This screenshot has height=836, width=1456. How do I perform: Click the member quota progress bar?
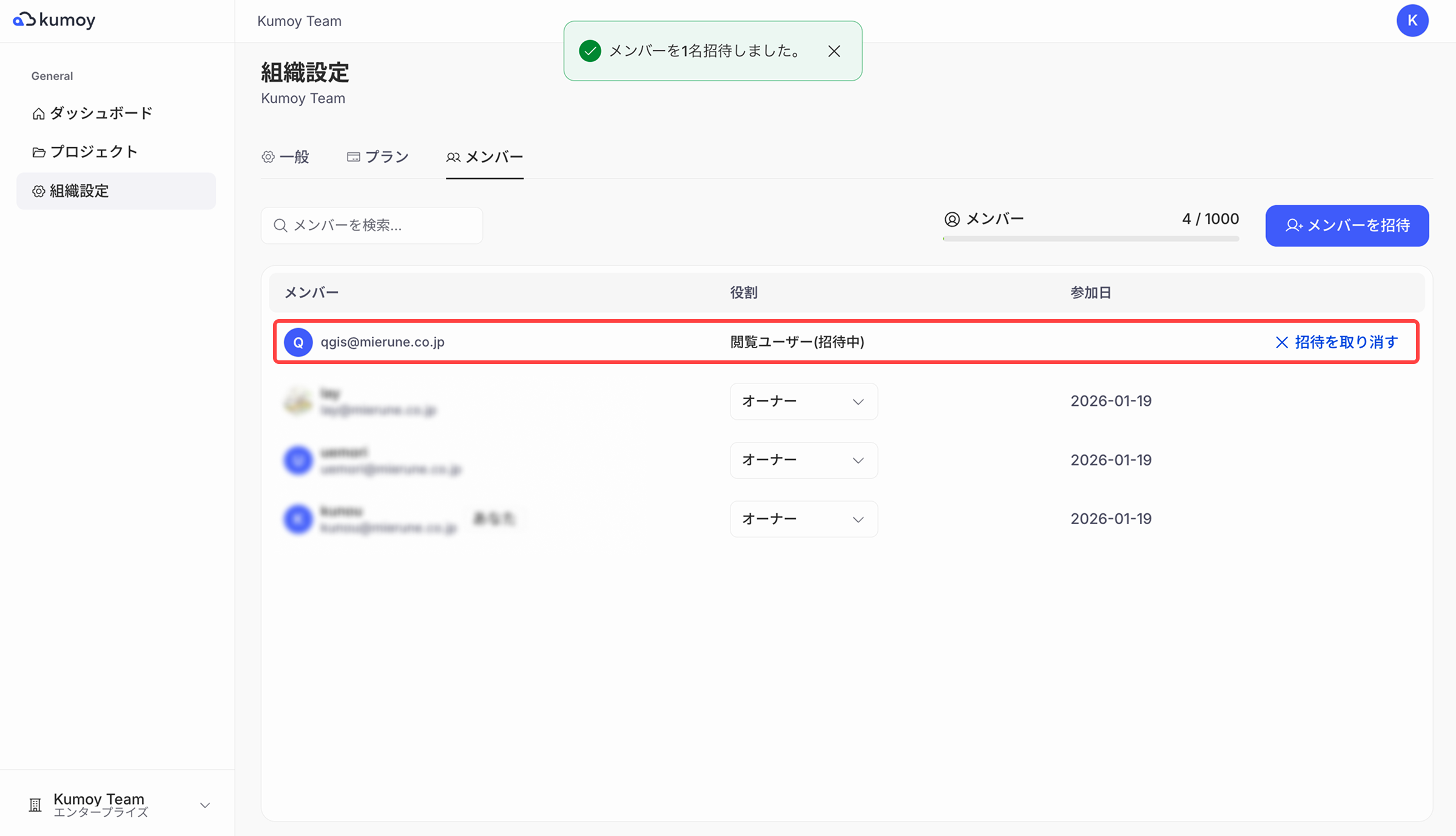coord(1090,239)
